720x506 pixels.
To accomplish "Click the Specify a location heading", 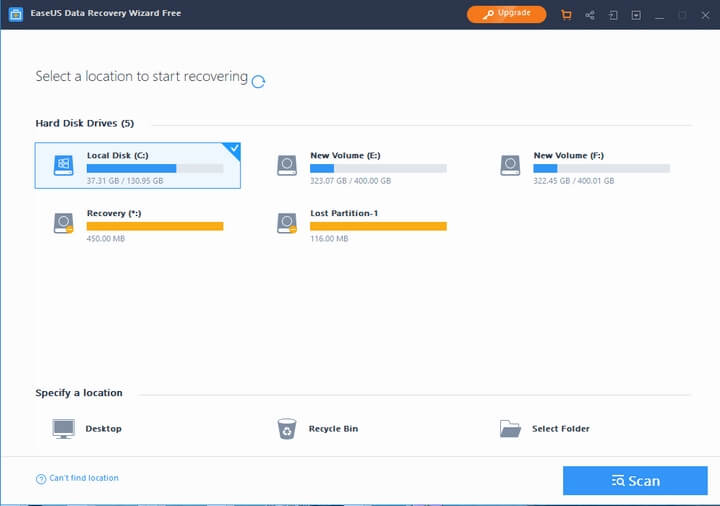I will tap(79, 393).
